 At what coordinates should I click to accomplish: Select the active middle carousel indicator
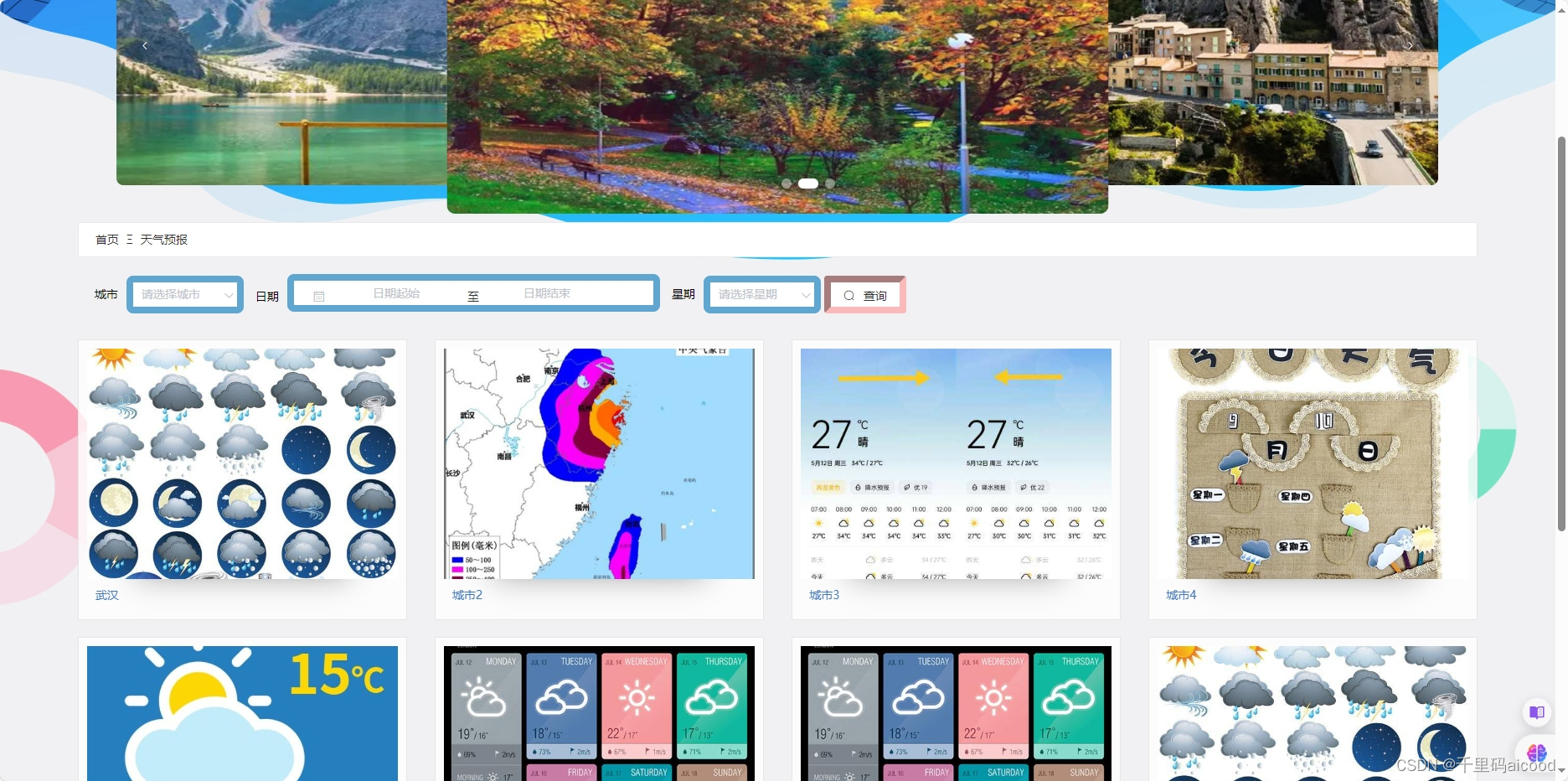point(808,184)
